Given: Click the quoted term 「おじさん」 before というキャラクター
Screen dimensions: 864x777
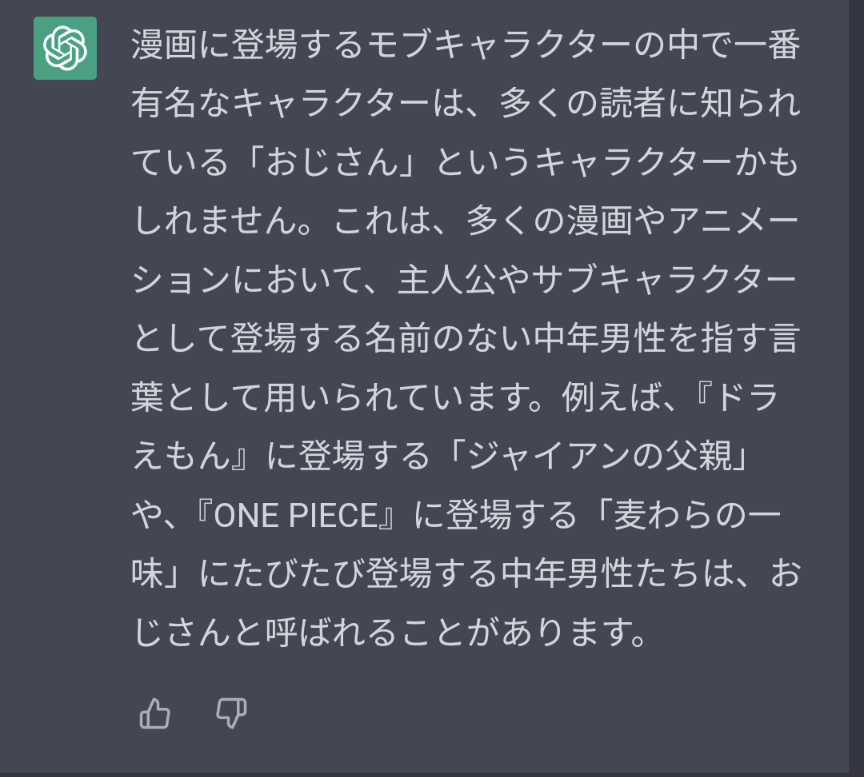Looking at the screenshot, I should pos(334,163).
